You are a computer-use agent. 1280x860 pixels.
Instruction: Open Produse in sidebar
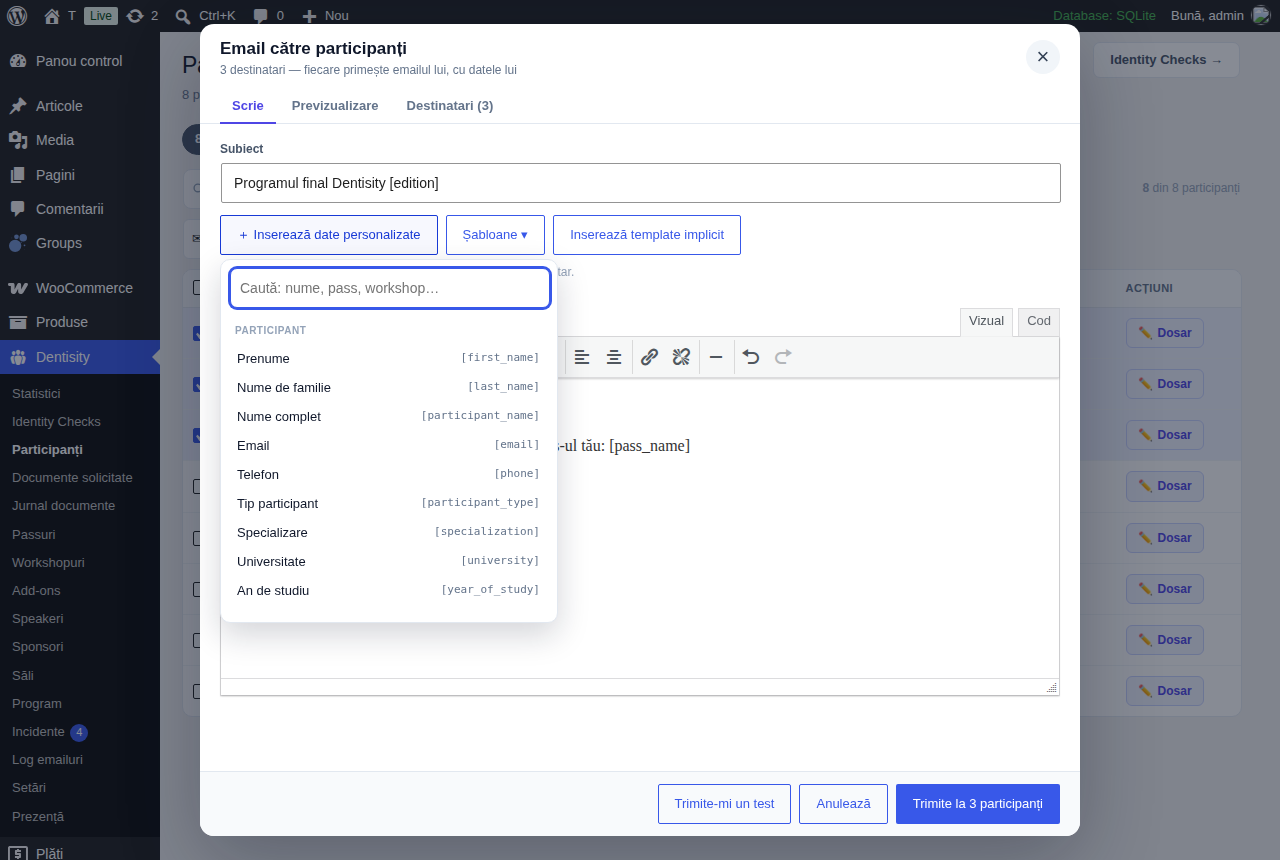(x=80, y=322)
